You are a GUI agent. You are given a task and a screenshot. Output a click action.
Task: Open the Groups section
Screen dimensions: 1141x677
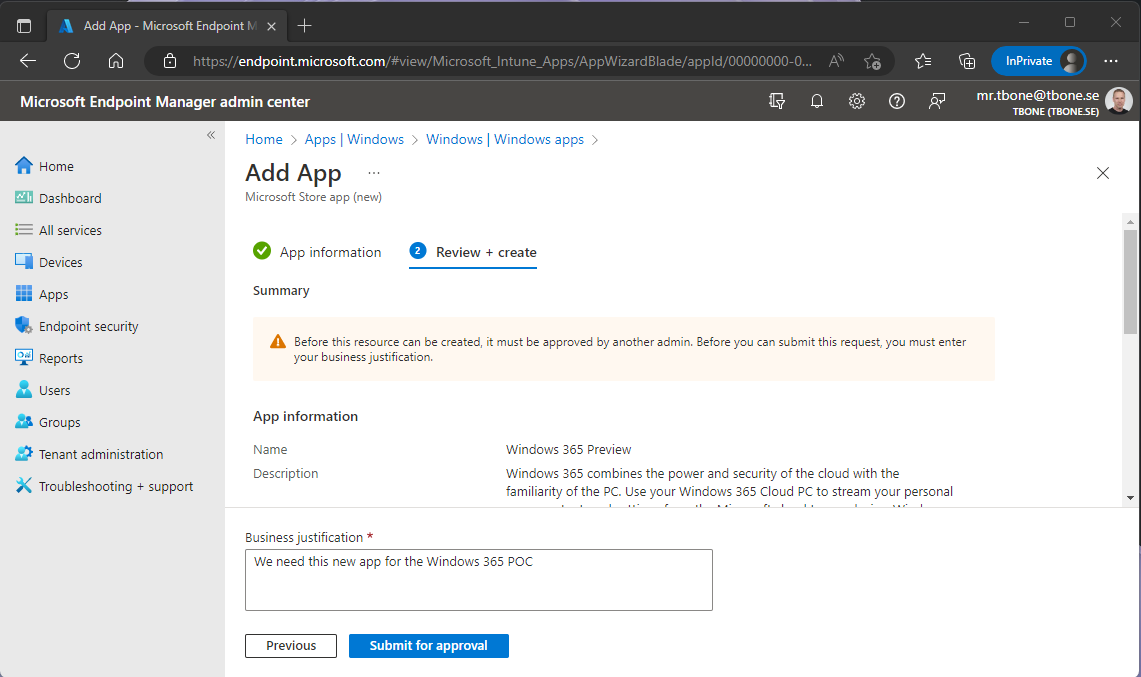click(57, 421)
